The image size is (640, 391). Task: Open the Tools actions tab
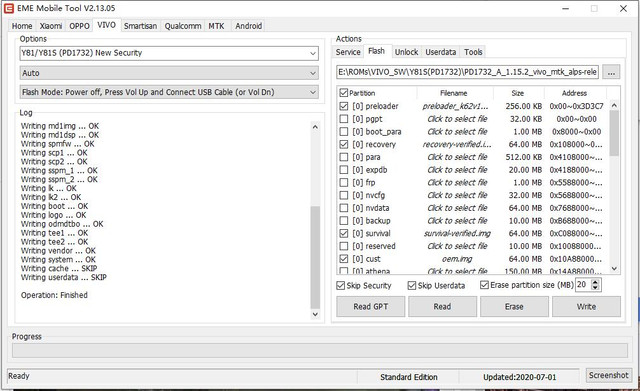point(473,52)
